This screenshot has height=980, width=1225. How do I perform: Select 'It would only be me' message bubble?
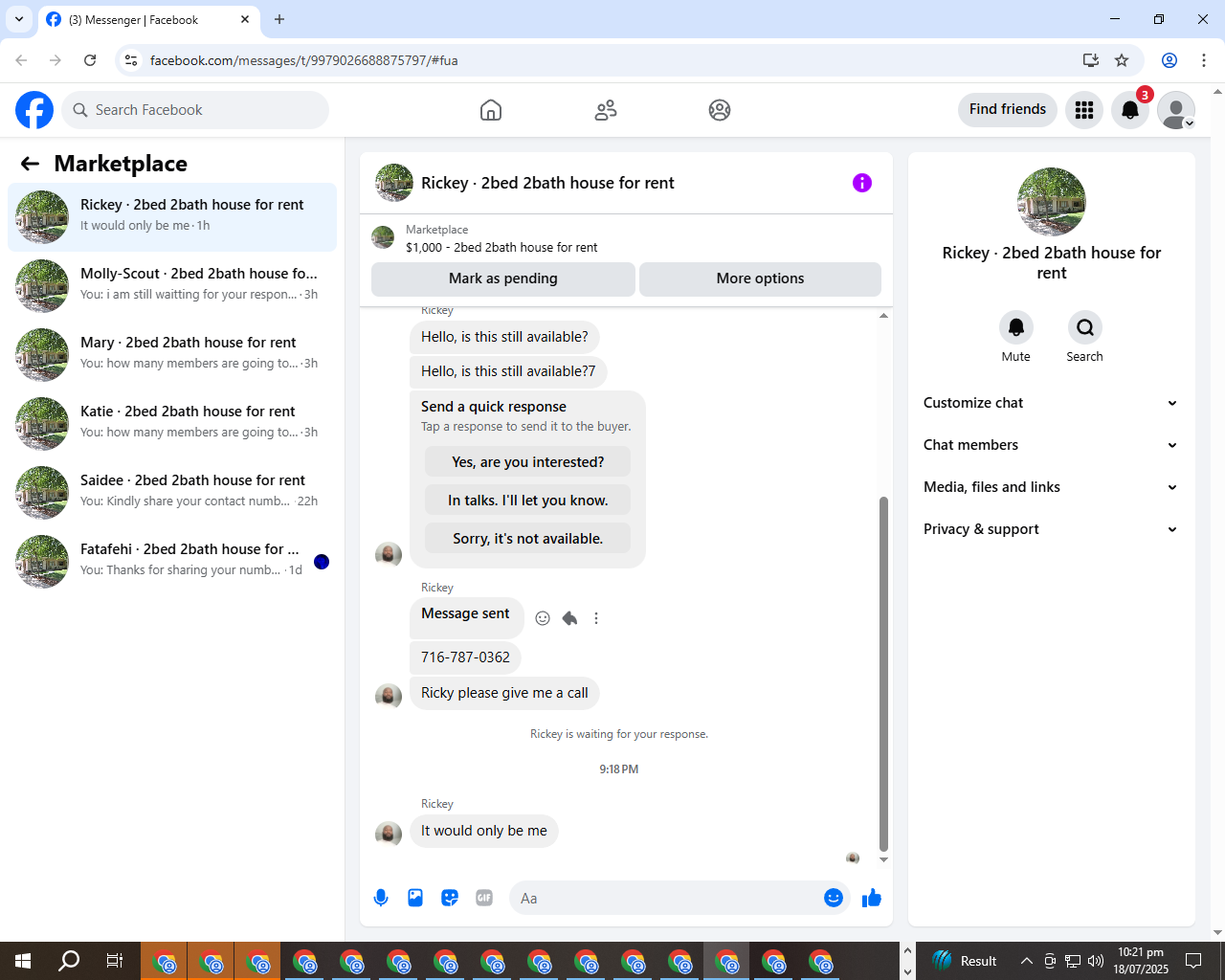(484, 831)
